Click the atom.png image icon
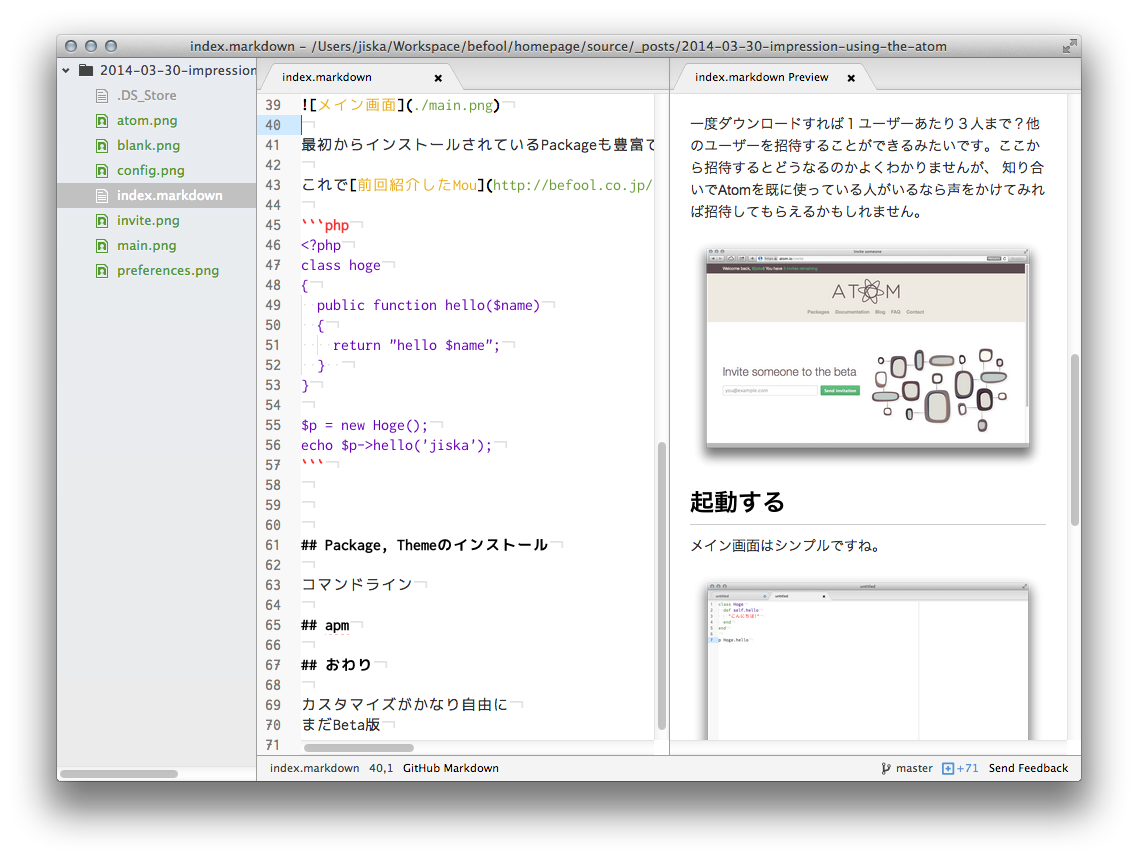This screenshot has height=860, width=1138. (x=102, y=120)
